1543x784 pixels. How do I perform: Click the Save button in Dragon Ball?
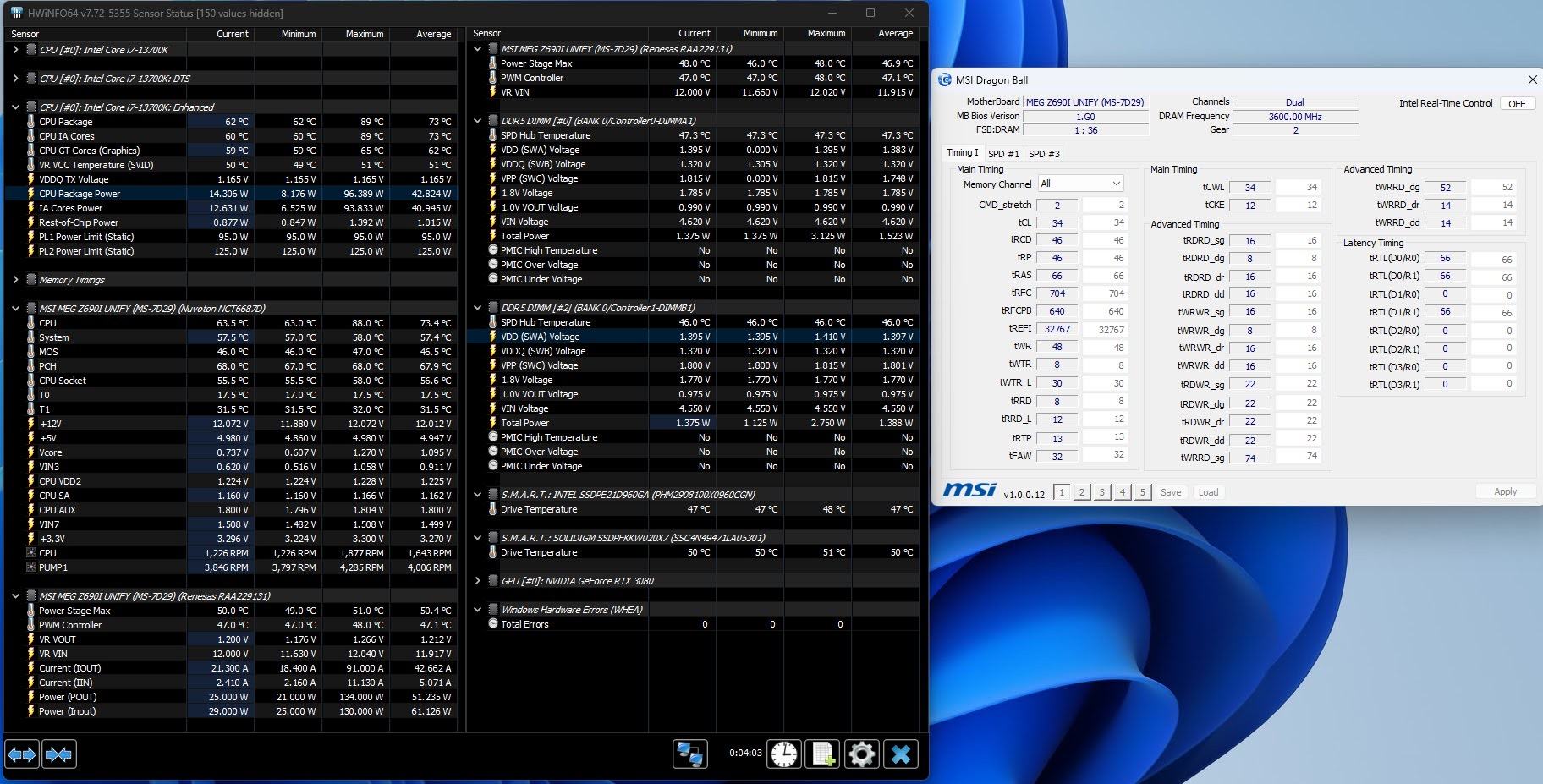click(1171, 492)
